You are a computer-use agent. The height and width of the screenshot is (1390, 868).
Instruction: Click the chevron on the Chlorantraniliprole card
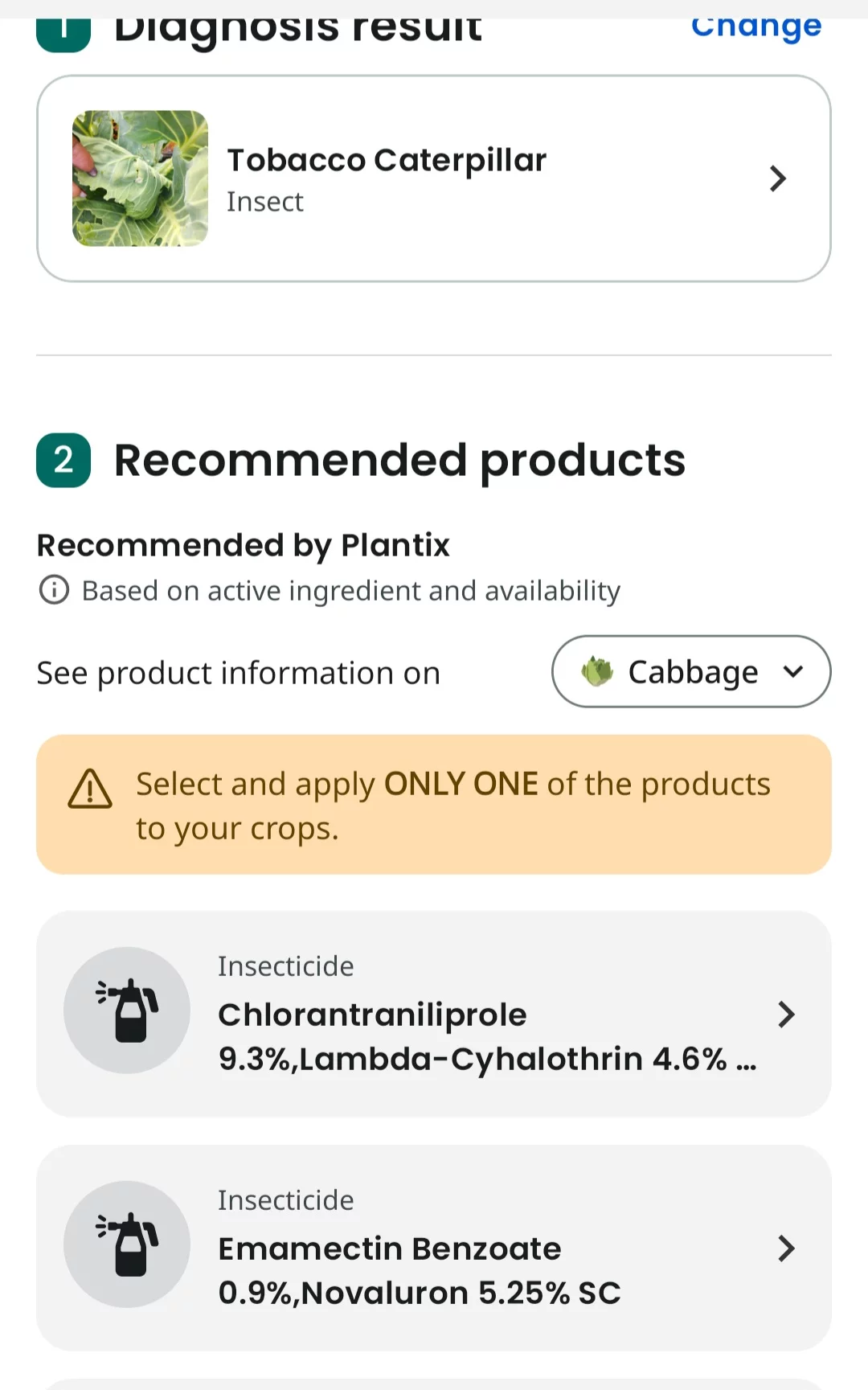point(786,1015)
